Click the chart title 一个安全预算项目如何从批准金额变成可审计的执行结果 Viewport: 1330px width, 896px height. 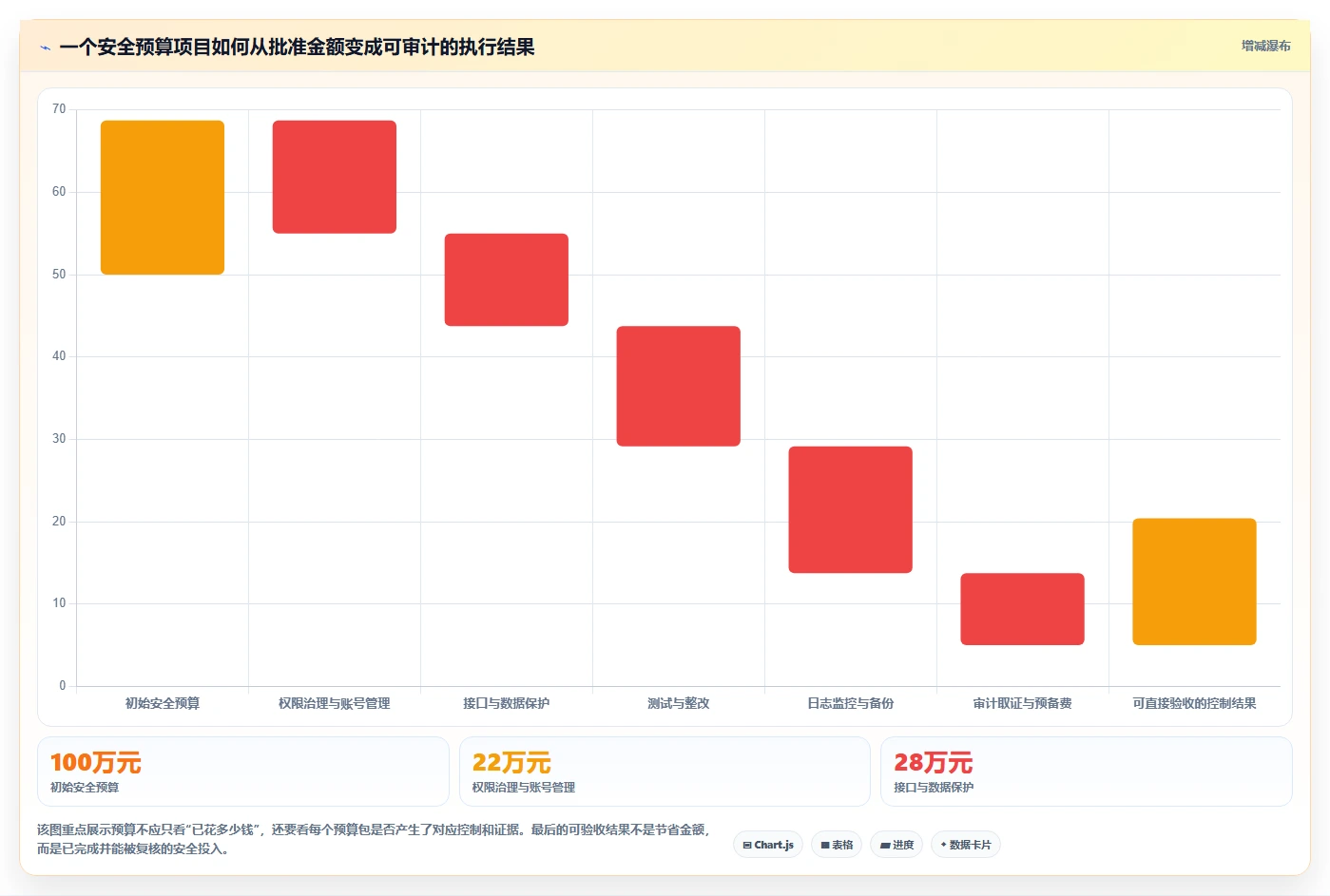click(x=297, y=47)
